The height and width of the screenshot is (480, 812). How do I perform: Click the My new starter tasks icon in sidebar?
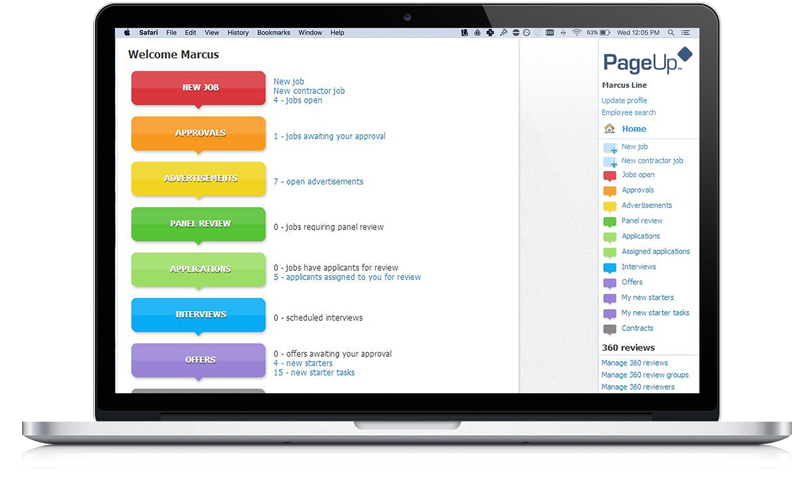pyautogui.click(x=610, y=314)
